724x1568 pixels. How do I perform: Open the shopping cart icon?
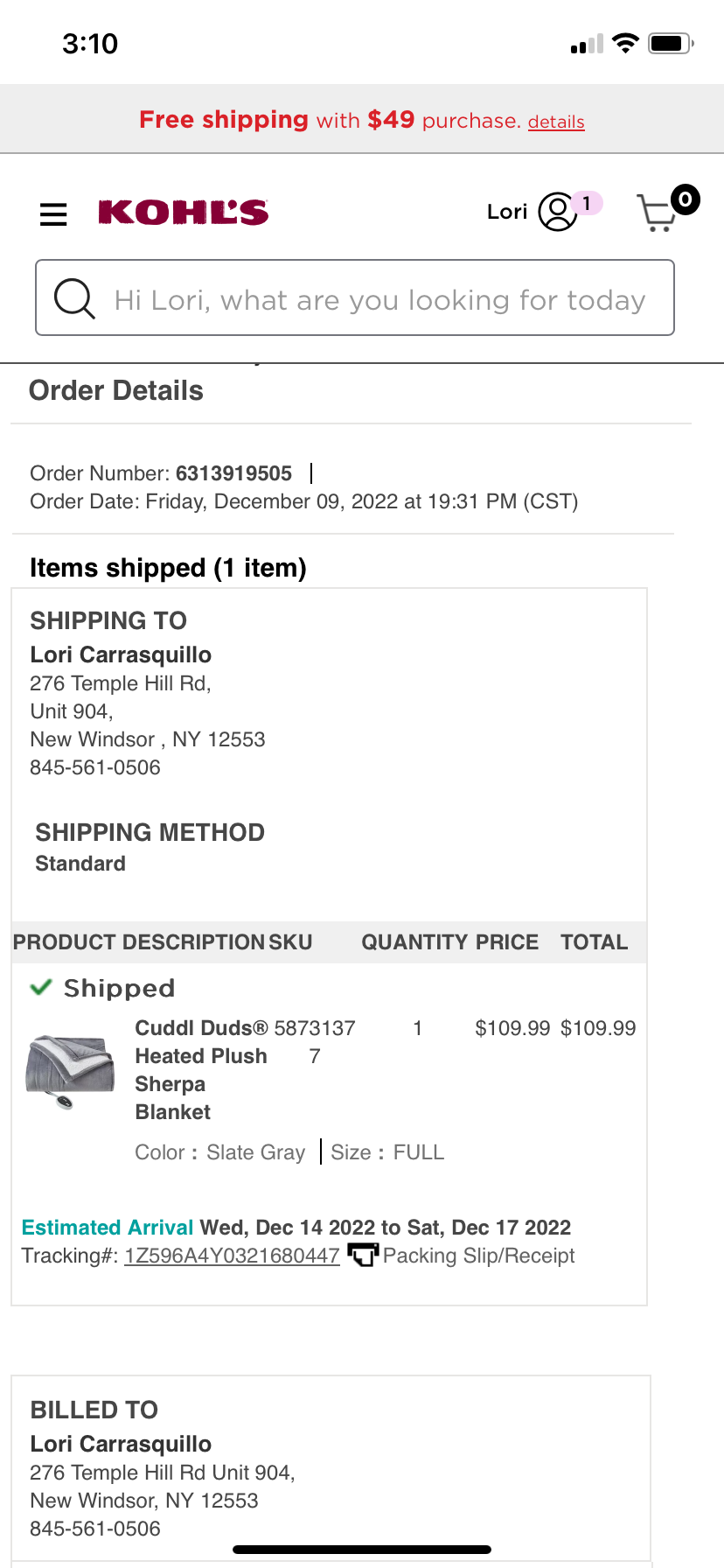[x=658, y=213]
